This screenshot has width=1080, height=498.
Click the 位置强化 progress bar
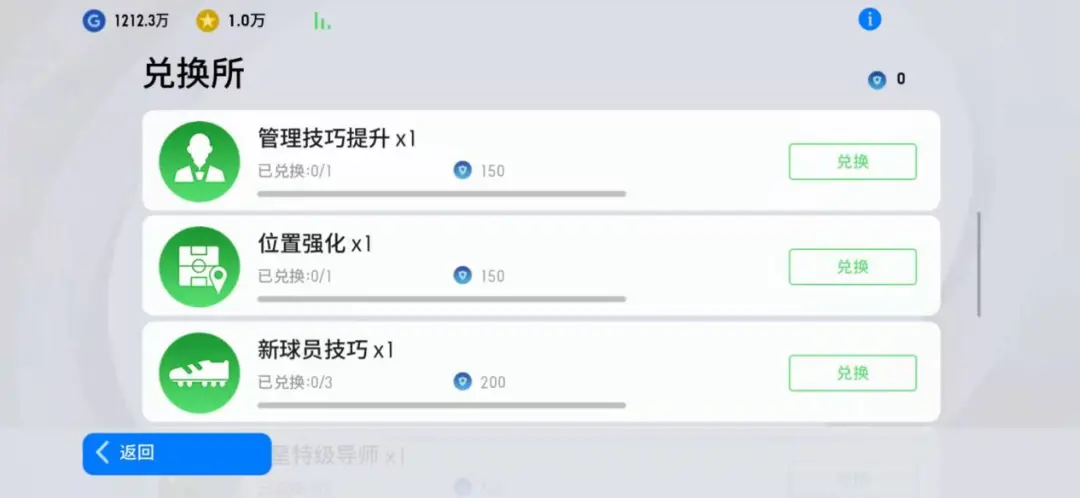point(441,299)
